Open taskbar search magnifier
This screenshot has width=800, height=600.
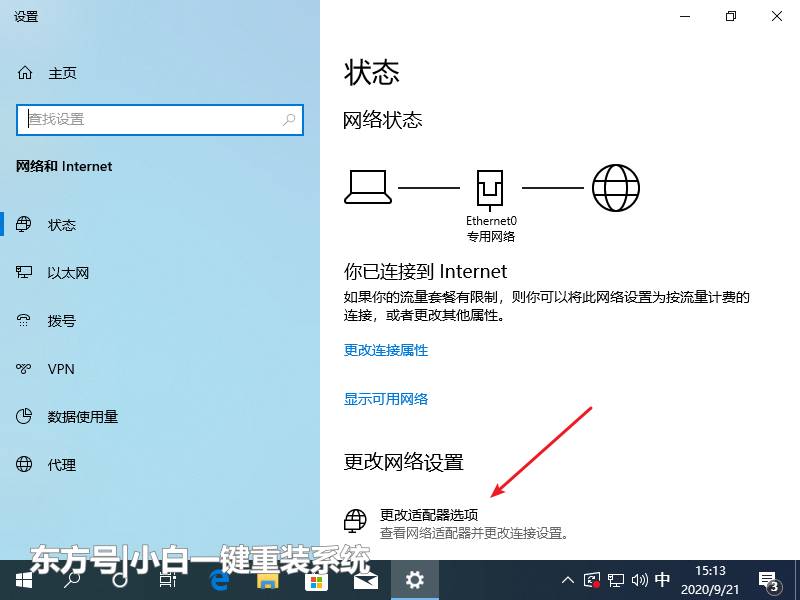click(x=71, y=580)
